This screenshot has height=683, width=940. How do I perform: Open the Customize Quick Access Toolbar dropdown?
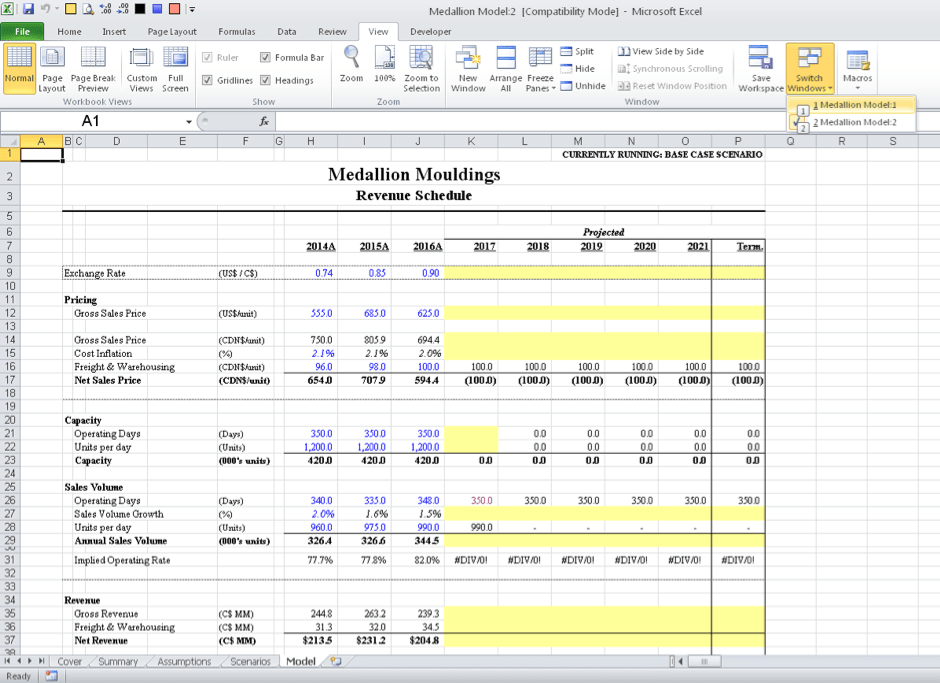point(192,9)
